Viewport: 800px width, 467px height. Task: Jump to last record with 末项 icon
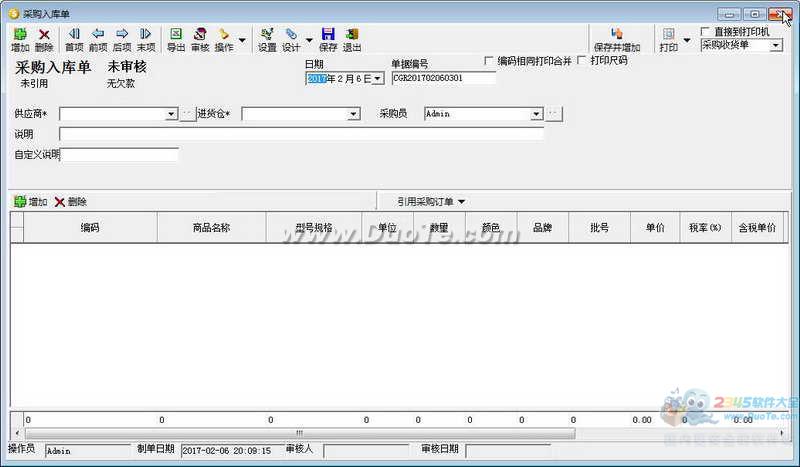[x=146, y=40]
